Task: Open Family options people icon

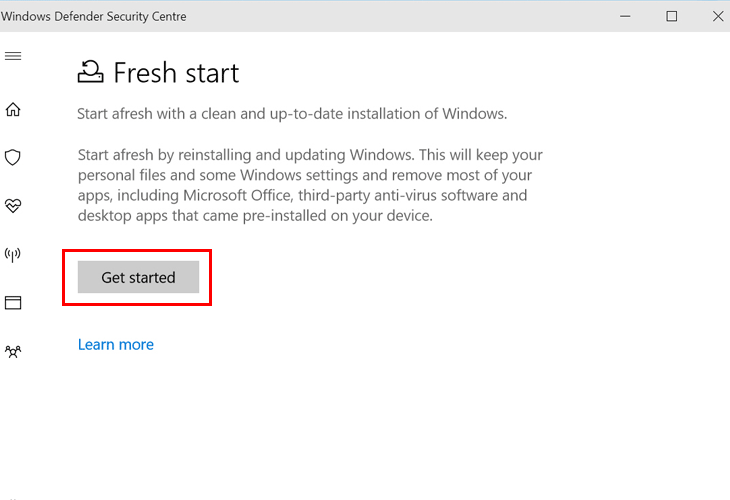Action: click(13, 351)
